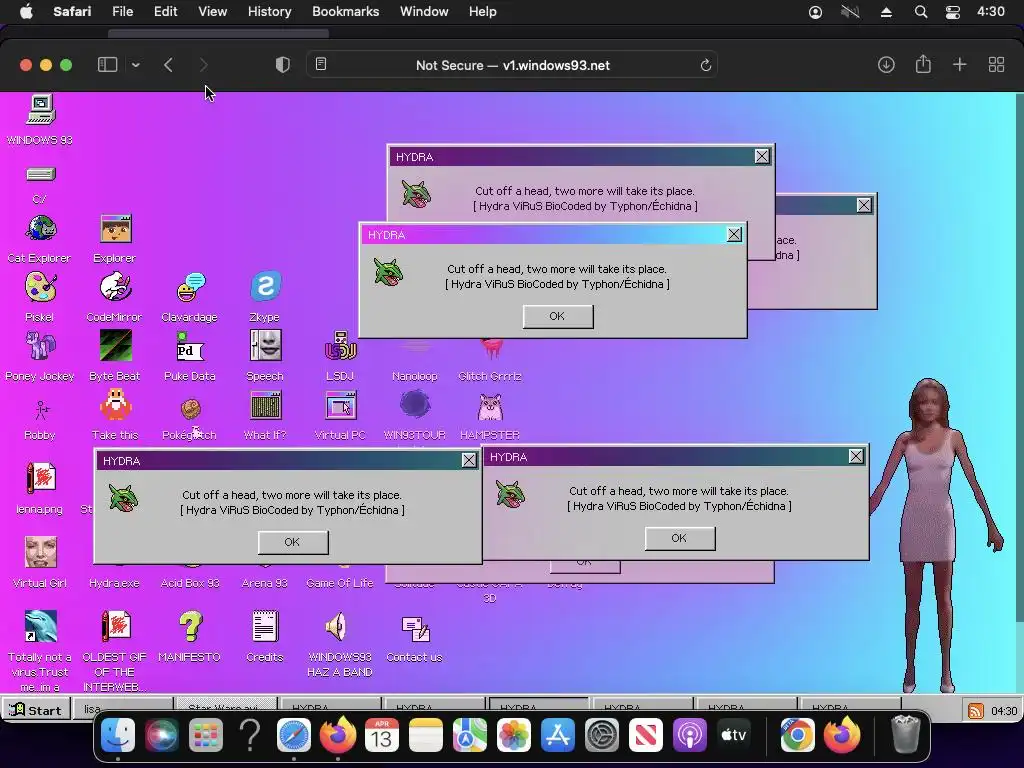Select the Star Wars taskbar item
The image size is (1024, 768).
(226, 709)
